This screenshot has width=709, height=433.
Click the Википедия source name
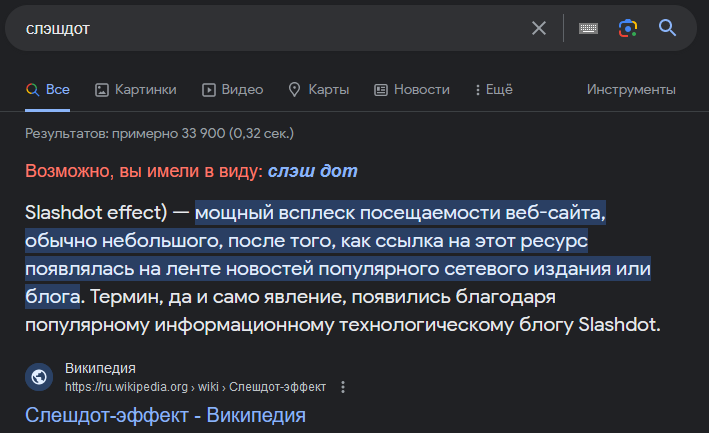click(100, 368)
